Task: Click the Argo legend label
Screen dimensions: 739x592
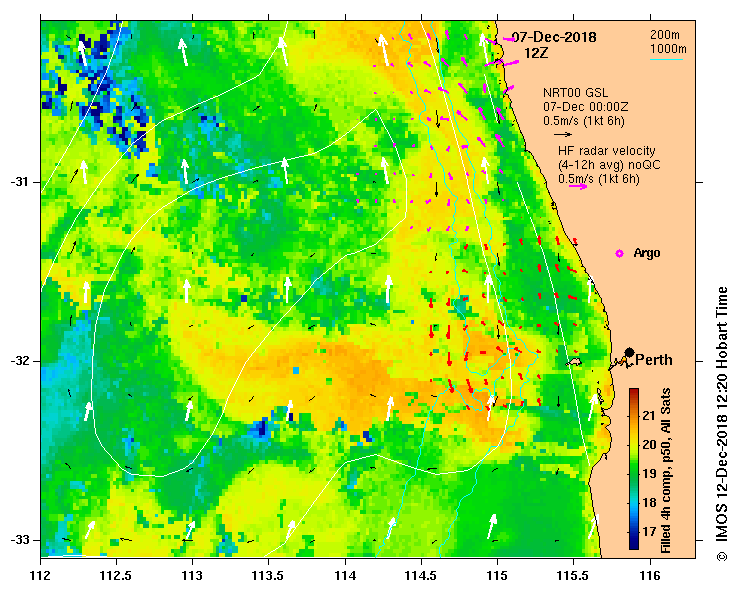Action: [x=647, y=253]
